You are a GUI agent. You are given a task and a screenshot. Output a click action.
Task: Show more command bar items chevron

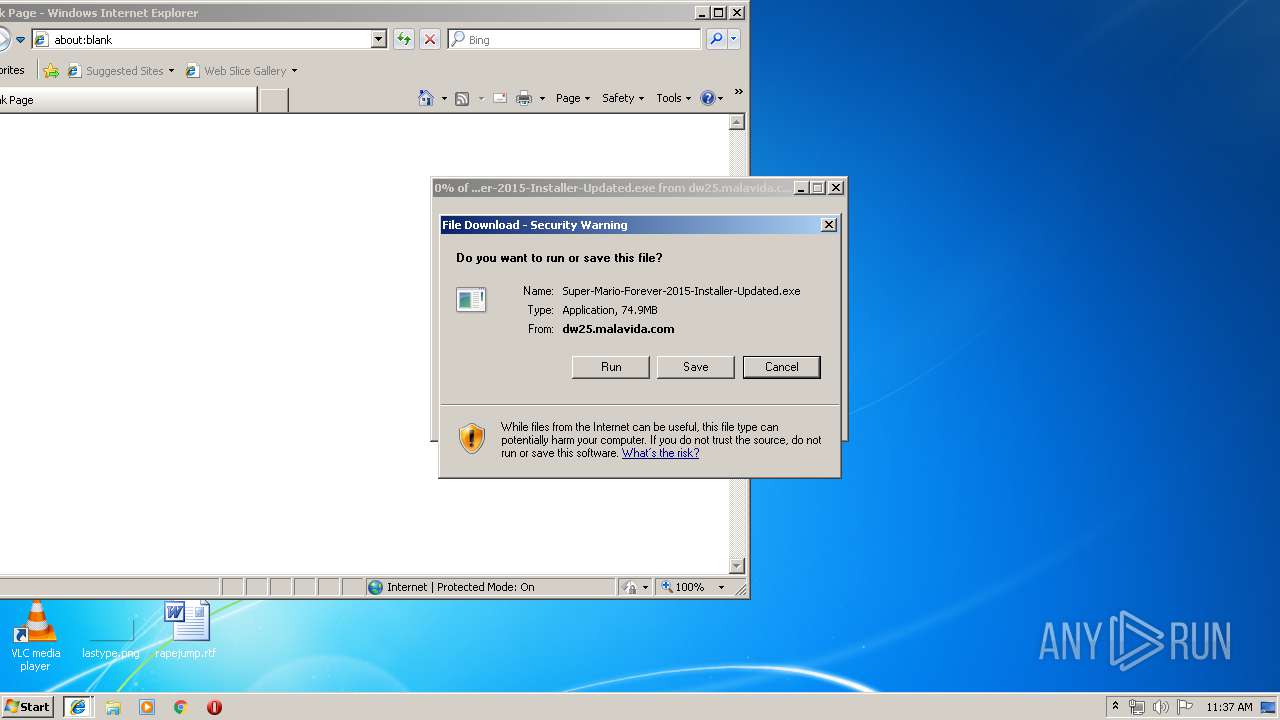click(x=739, y=92)
